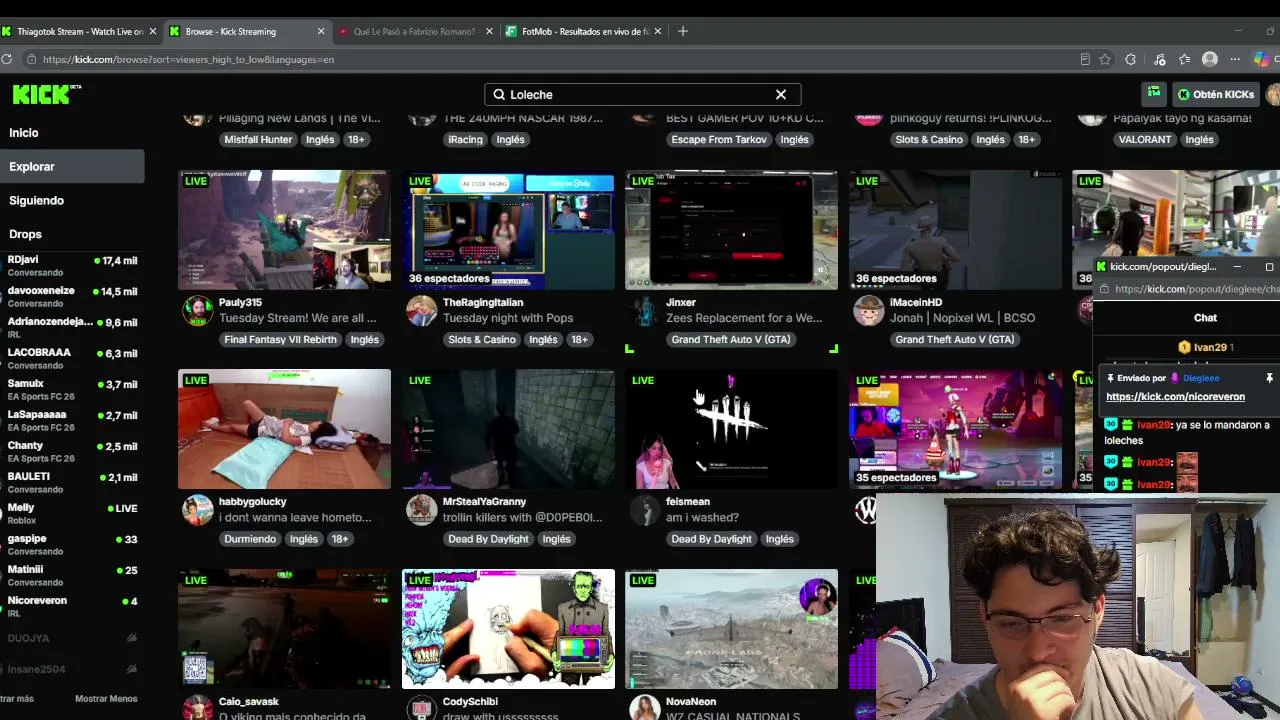Click the Final Fantasy VII Rebirth tag
The width and height of the screenshot is (1280, 720).
coord(280,339)
